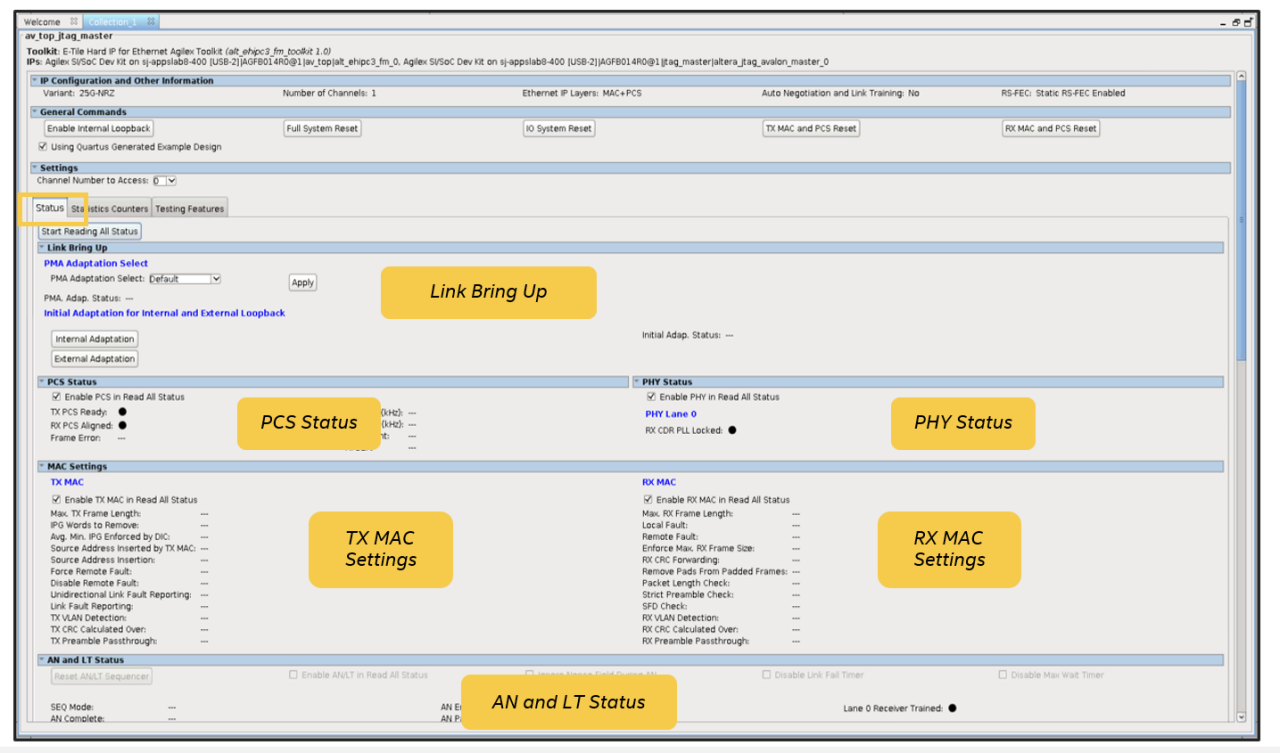Screen dimensions: 1280x753
Task: Trigger an IO System Reset
Action: [x=559, y=128]
